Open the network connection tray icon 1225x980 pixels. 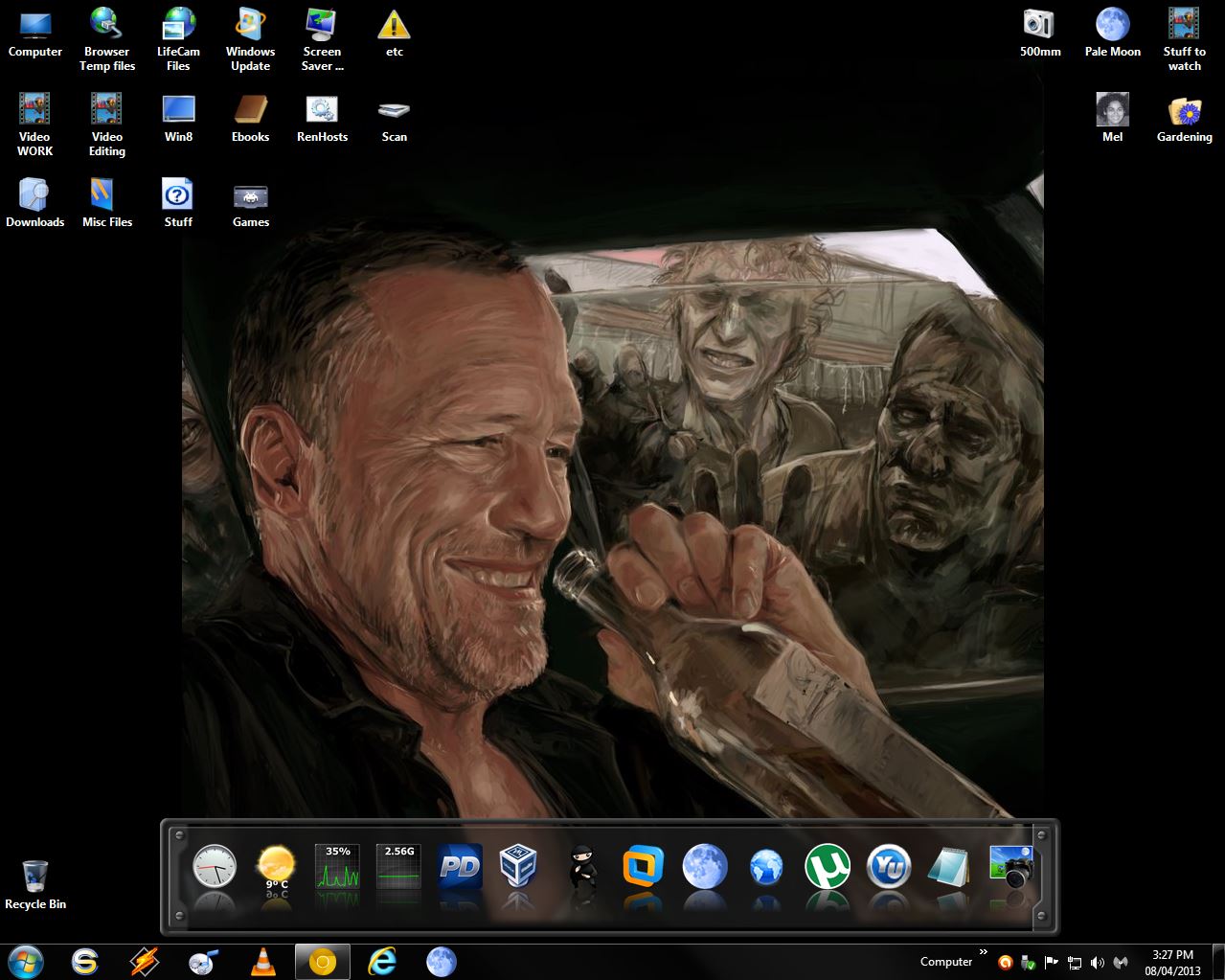(x=1075, y=963)
